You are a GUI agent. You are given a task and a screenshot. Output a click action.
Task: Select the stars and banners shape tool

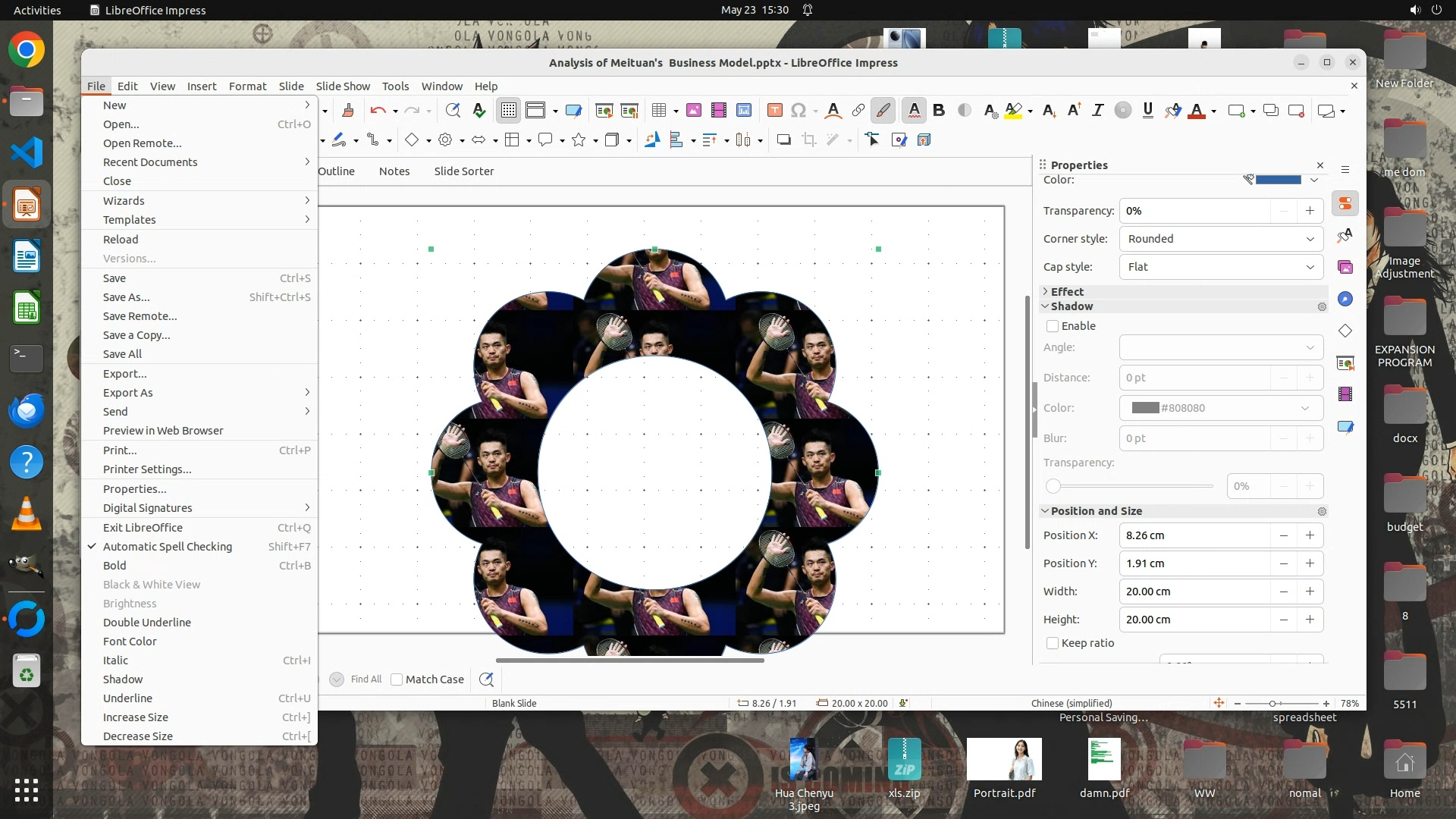[579, 140]
